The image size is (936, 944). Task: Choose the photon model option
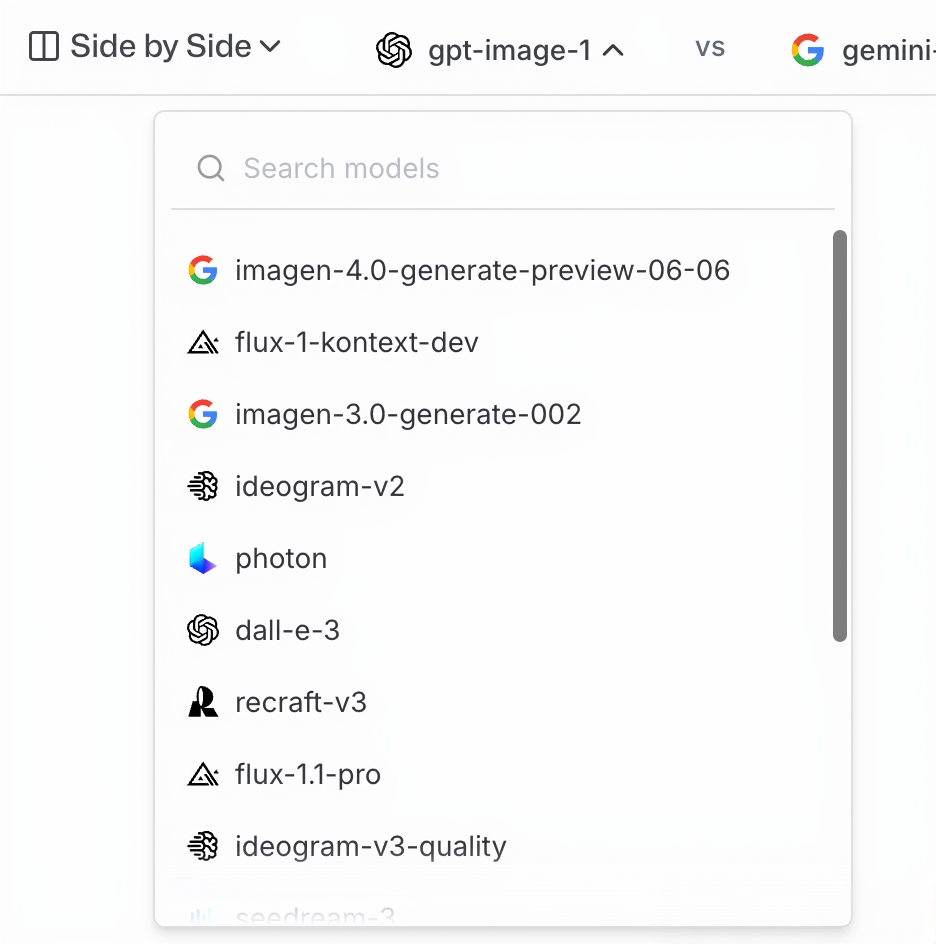pyautogui.click(x=281, y=559)
